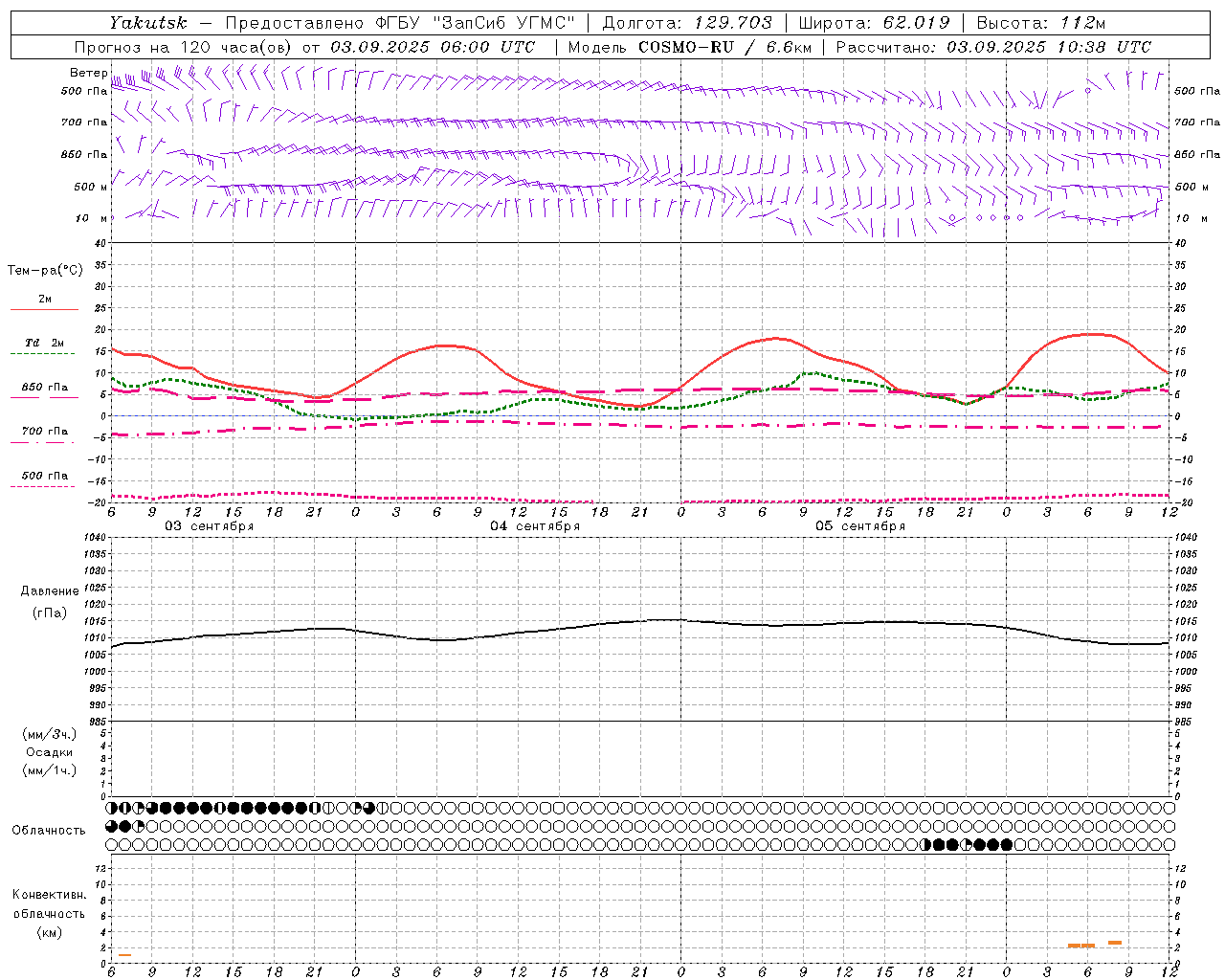Click the '(мм/1ч.)' precipitation unit label

(x=50, y=770)
